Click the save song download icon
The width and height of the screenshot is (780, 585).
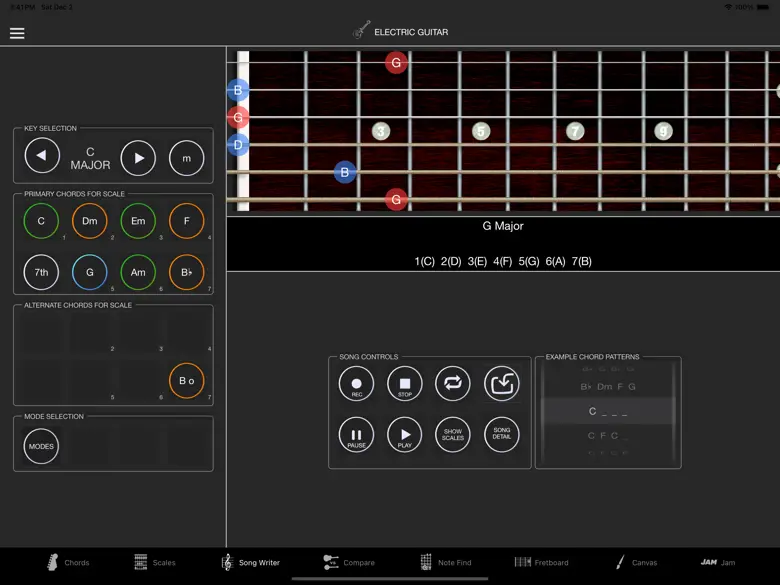(x=502, y=384)
